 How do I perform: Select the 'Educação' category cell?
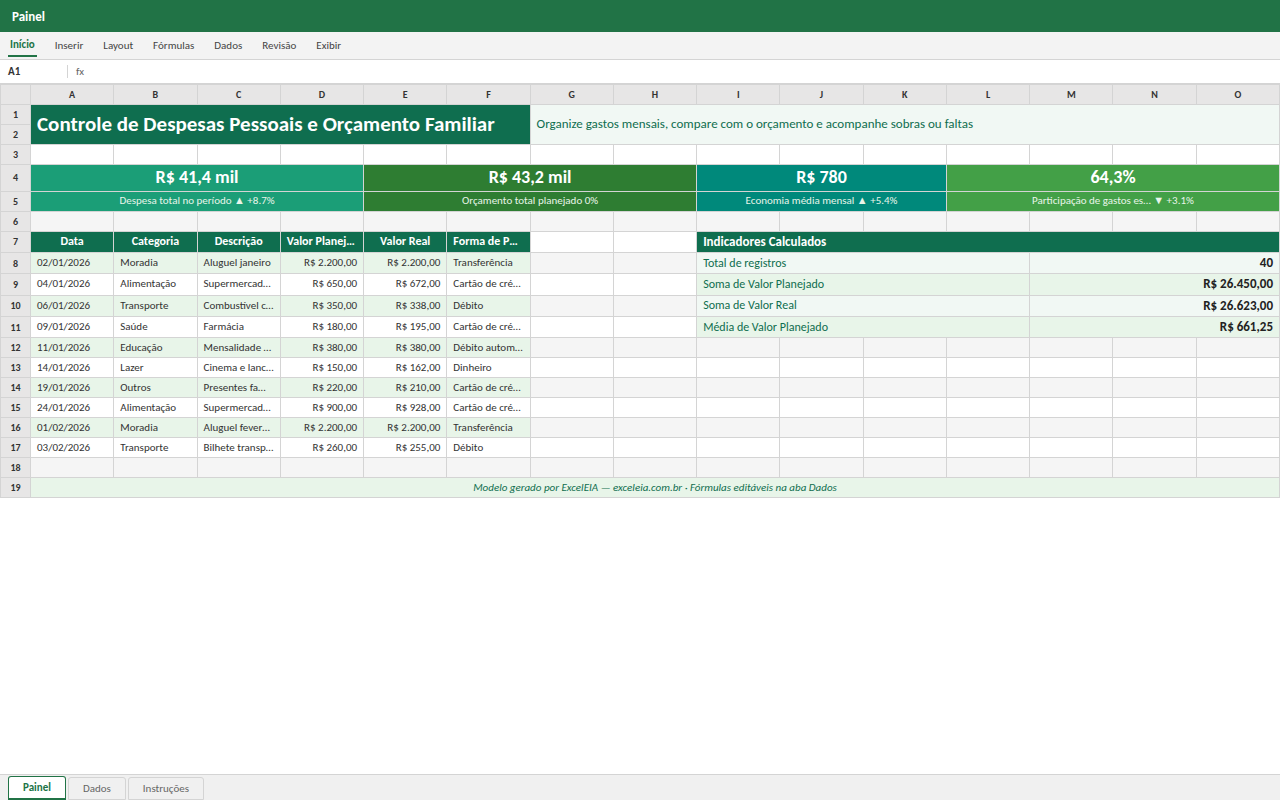pos(156,348)
